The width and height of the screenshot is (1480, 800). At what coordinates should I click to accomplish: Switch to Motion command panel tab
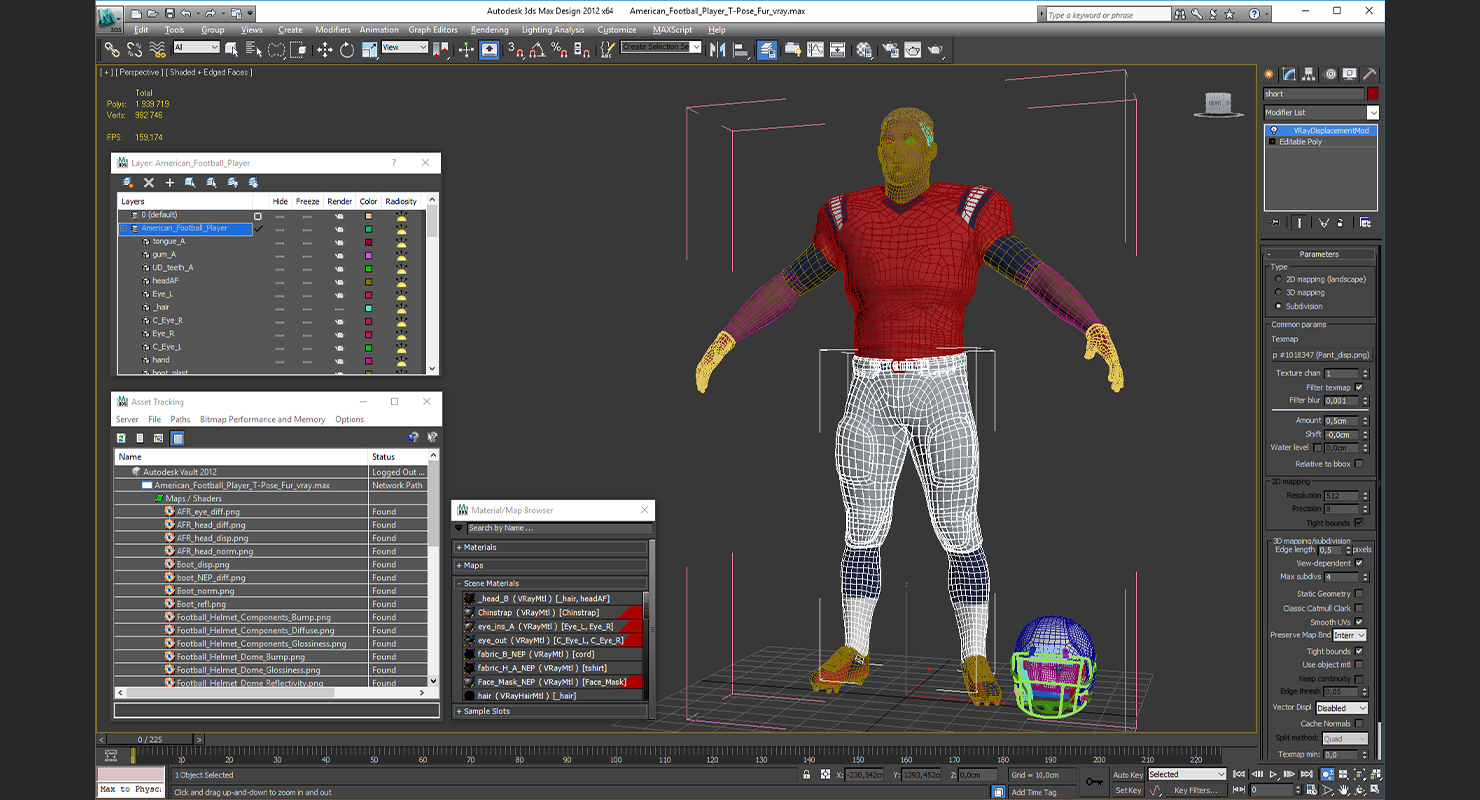pos(1330,74)
